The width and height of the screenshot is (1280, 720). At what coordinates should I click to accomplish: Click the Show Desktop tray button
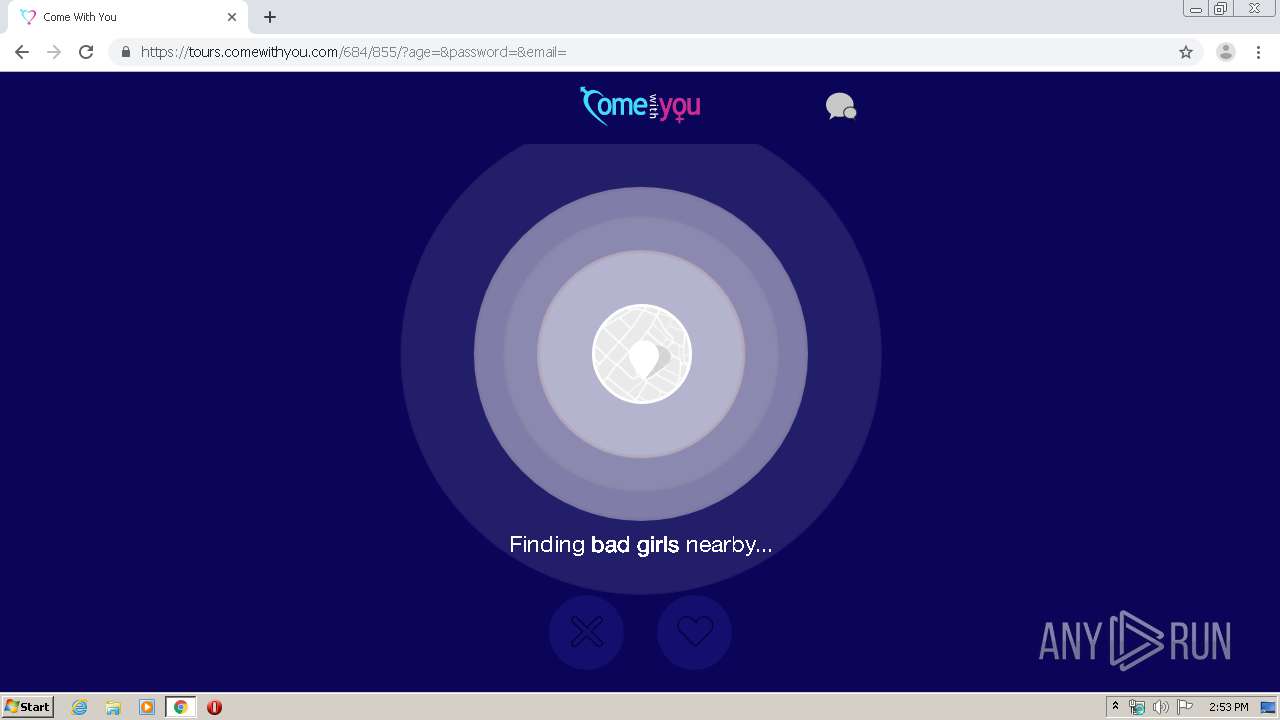[1268, 707]
